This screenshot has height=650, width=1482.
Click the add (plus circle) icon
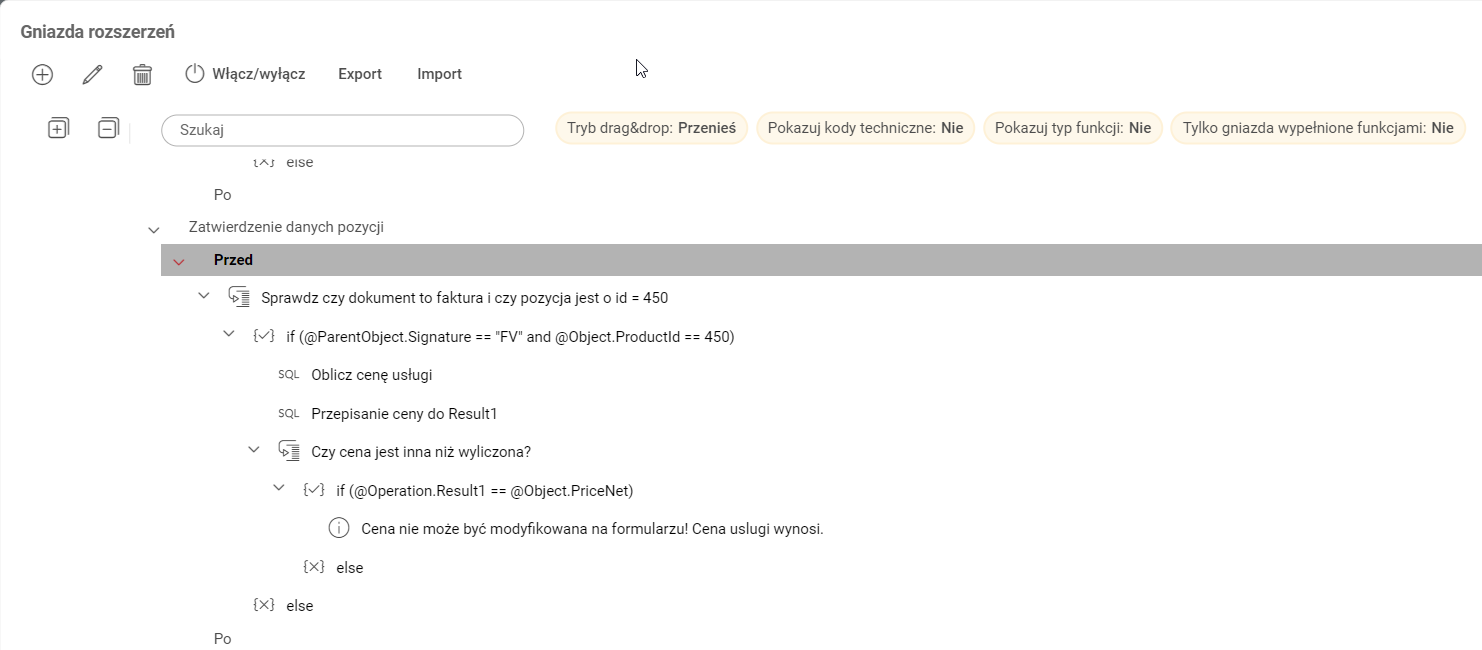42,74
